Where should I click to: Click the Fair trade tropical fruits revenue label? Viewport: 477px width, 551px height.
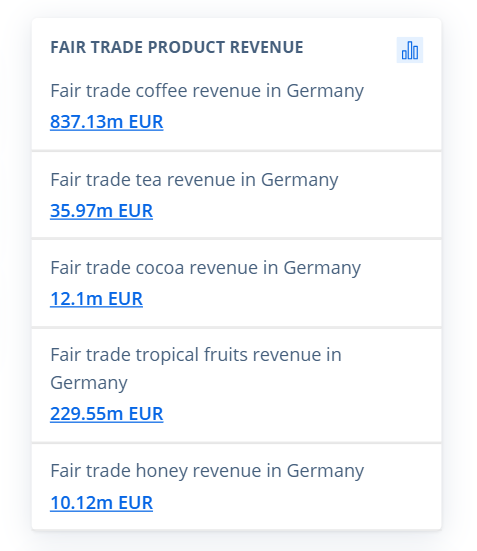(196, 368)
